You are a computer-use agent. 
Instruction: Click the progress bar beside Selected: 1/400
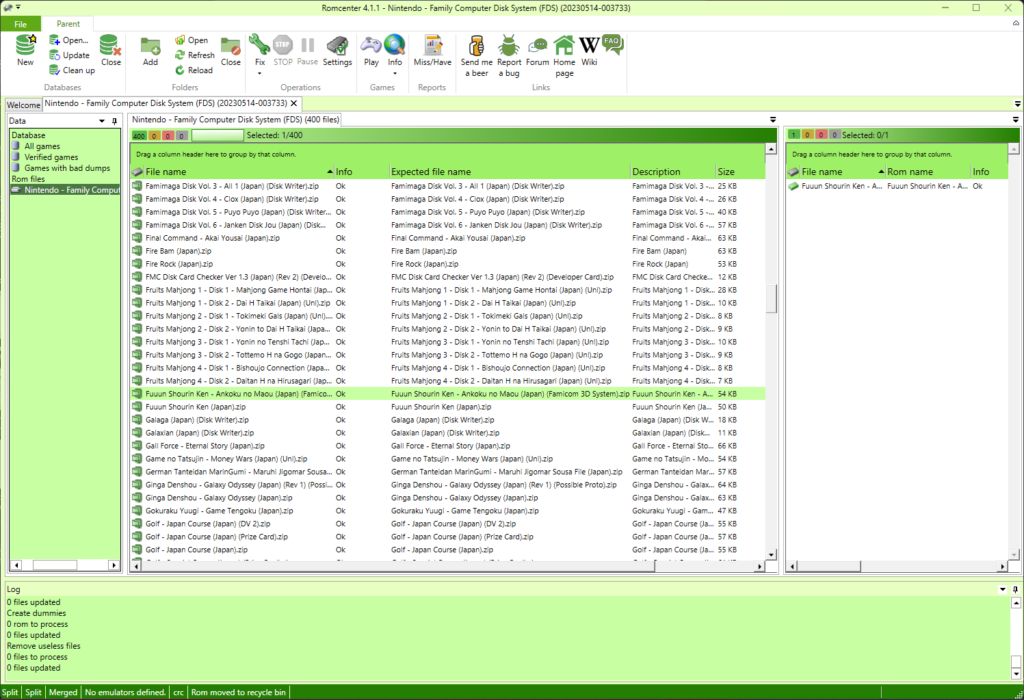(217, 135)
